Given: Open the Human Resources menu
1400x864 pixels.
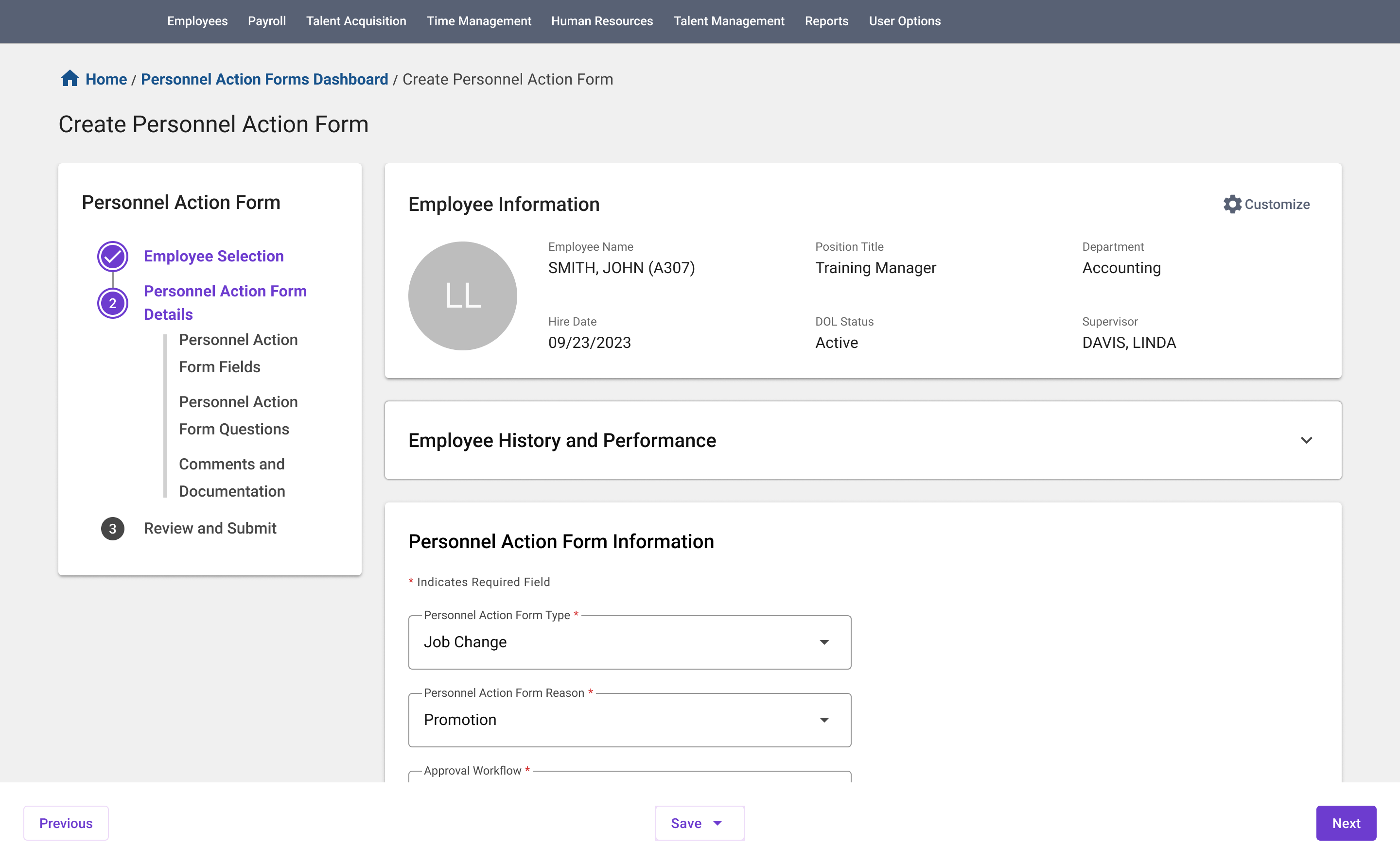Looking at the screenshot, I should [602, 21].
